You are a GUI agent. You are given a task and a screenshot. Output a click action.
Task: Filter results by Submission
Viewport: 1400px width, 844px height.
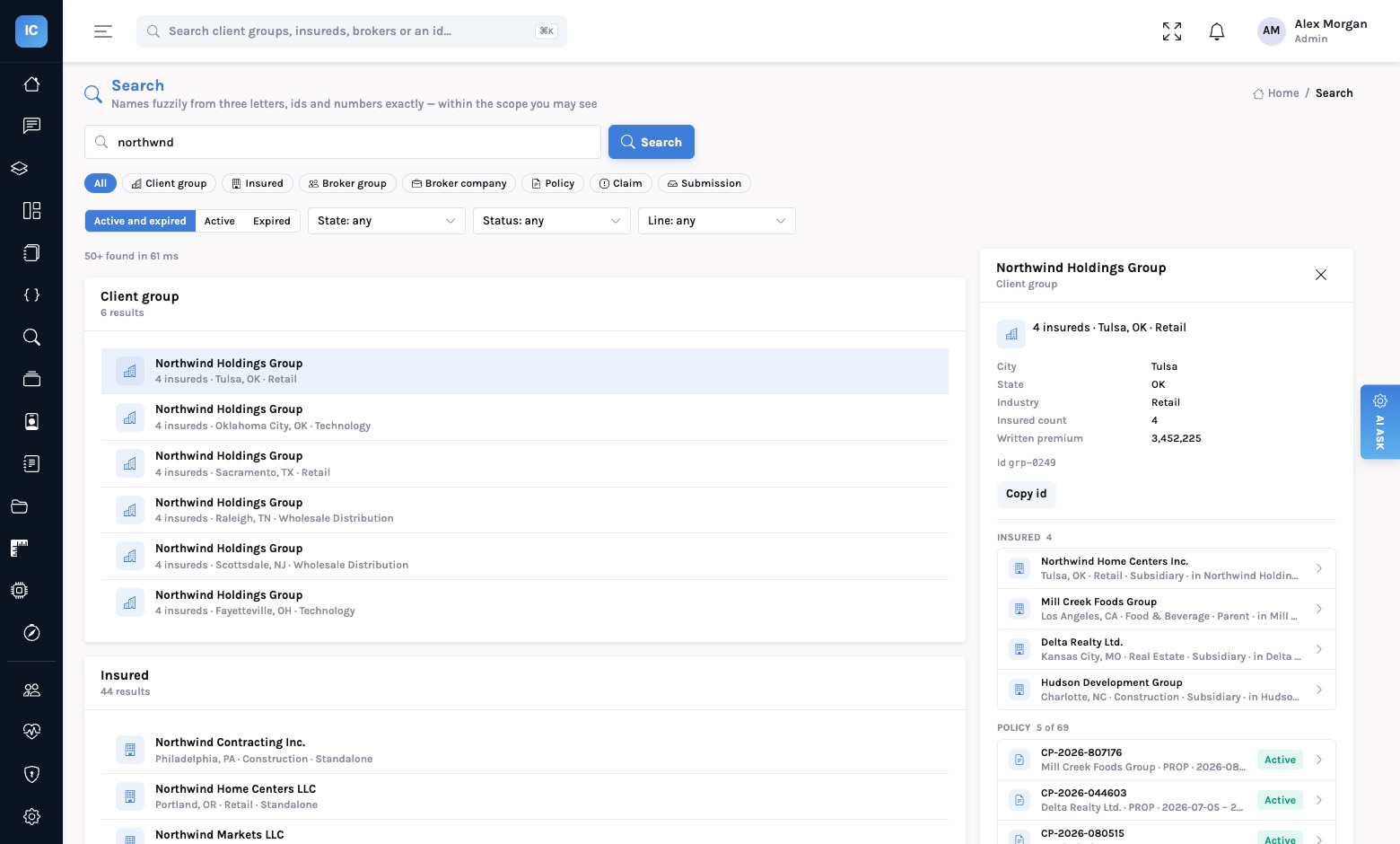[x=704, y=183]
